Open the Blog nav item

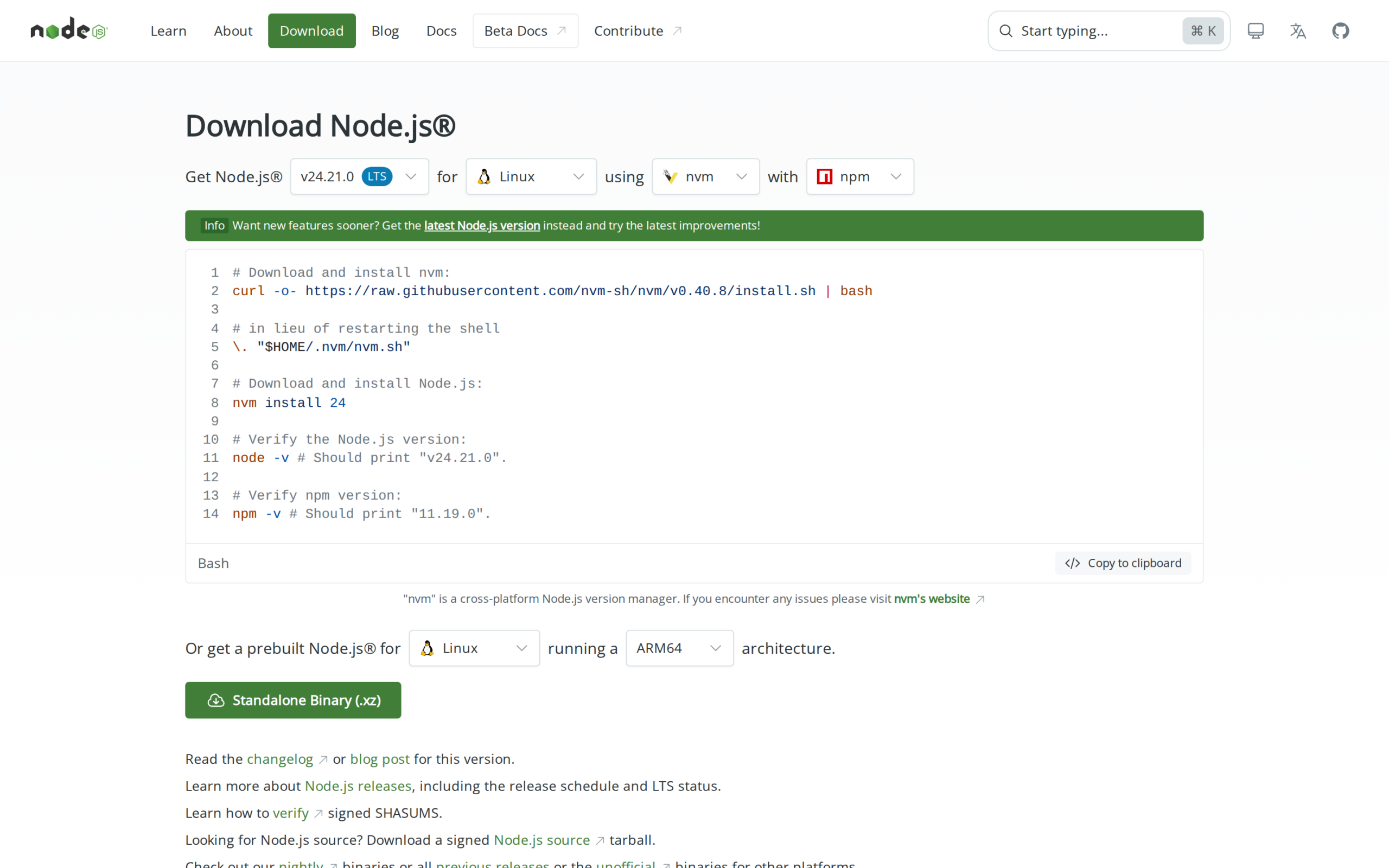coord(385,31)
